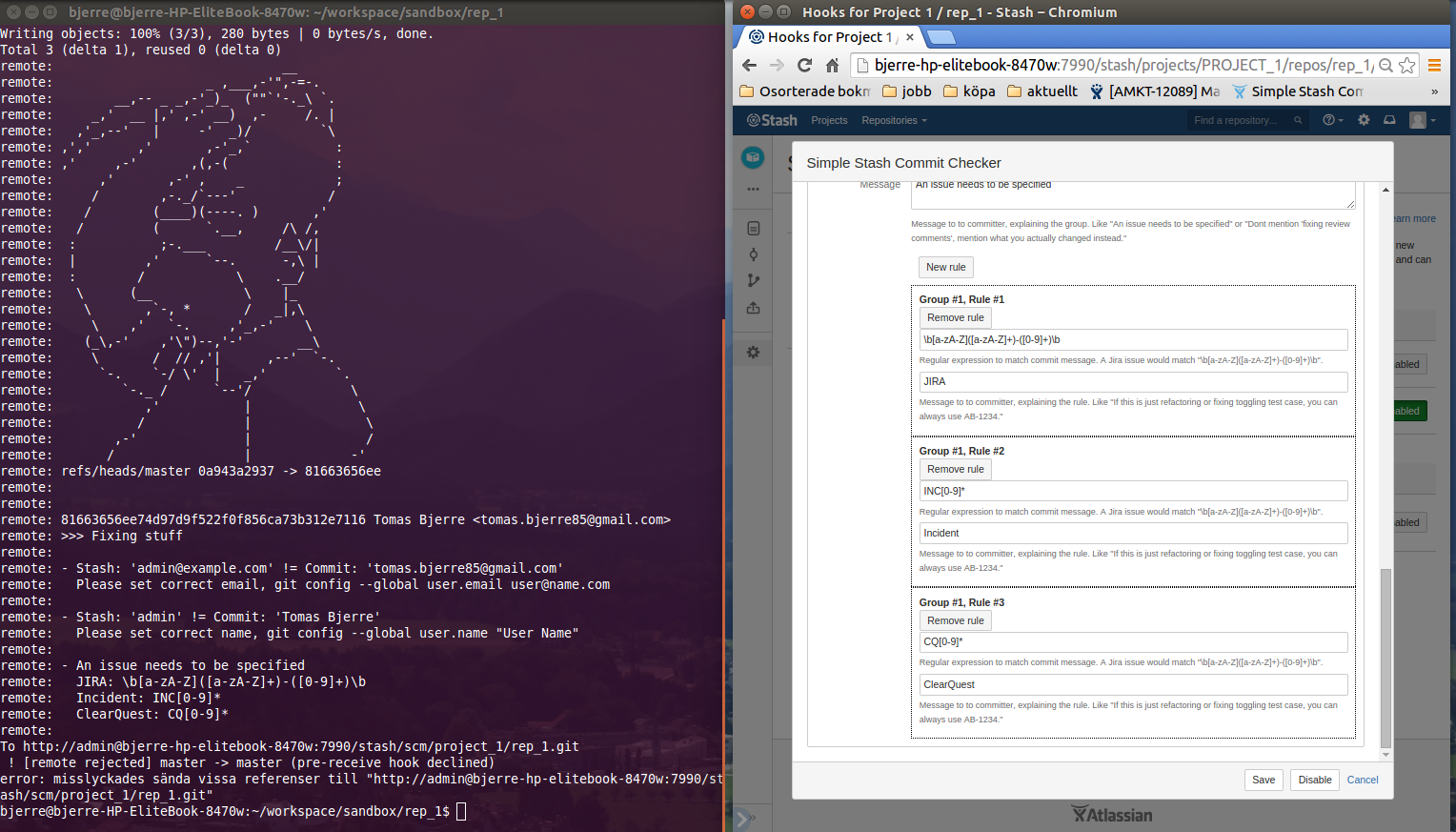
Task: Open Stash administration gear in the header
Action: click(x=1364, y=120)
